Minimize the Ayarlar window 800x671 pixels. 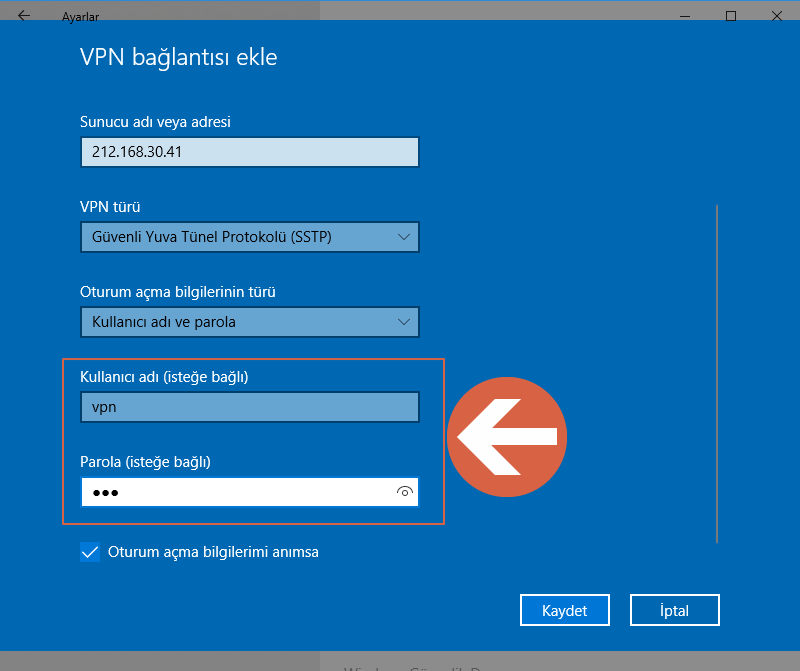click(x=684, y=16)
